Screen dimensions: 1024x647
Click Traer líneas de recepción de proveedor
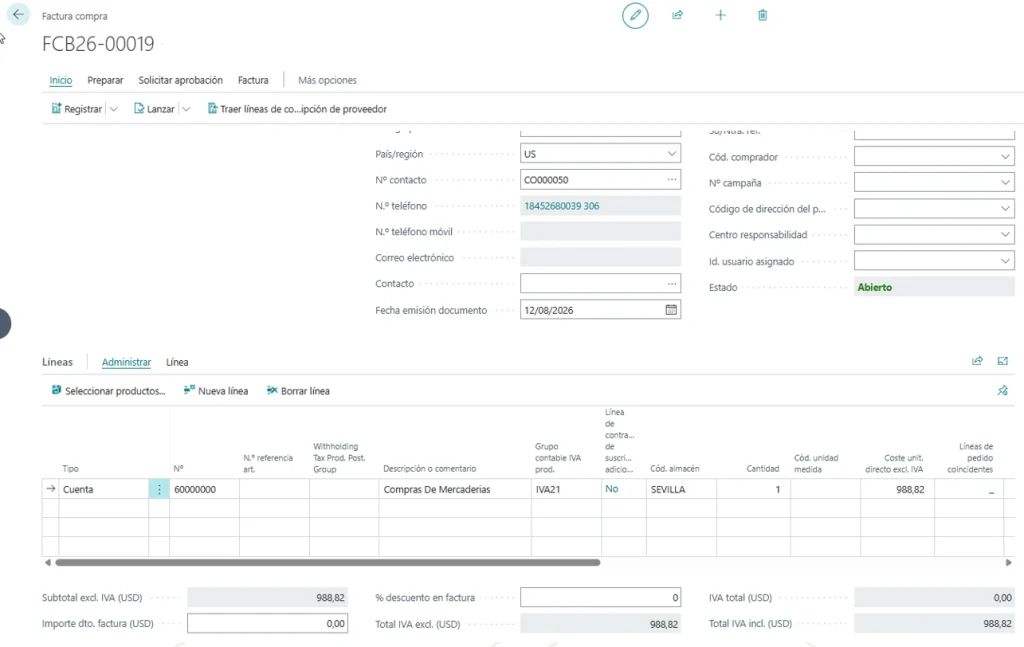coord(297,109)
